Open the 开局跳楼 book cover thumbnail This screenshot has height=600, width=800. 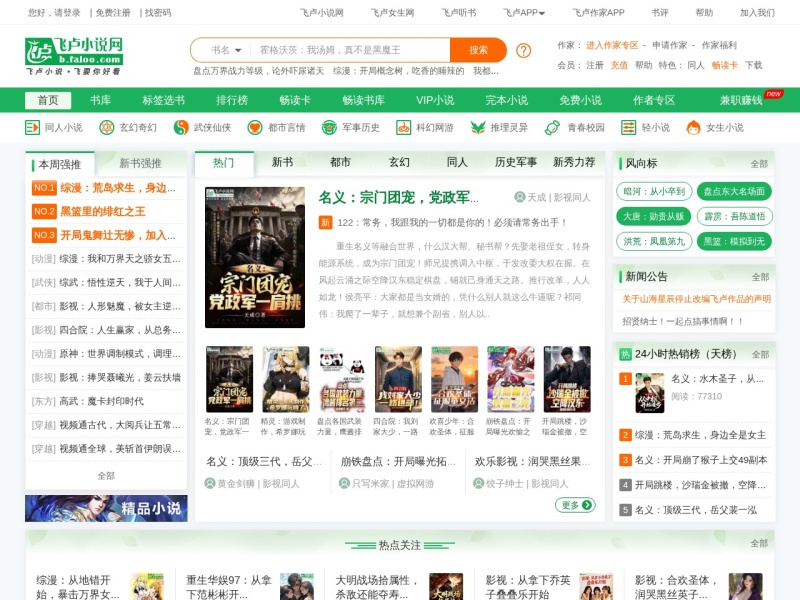pos(567,379)
